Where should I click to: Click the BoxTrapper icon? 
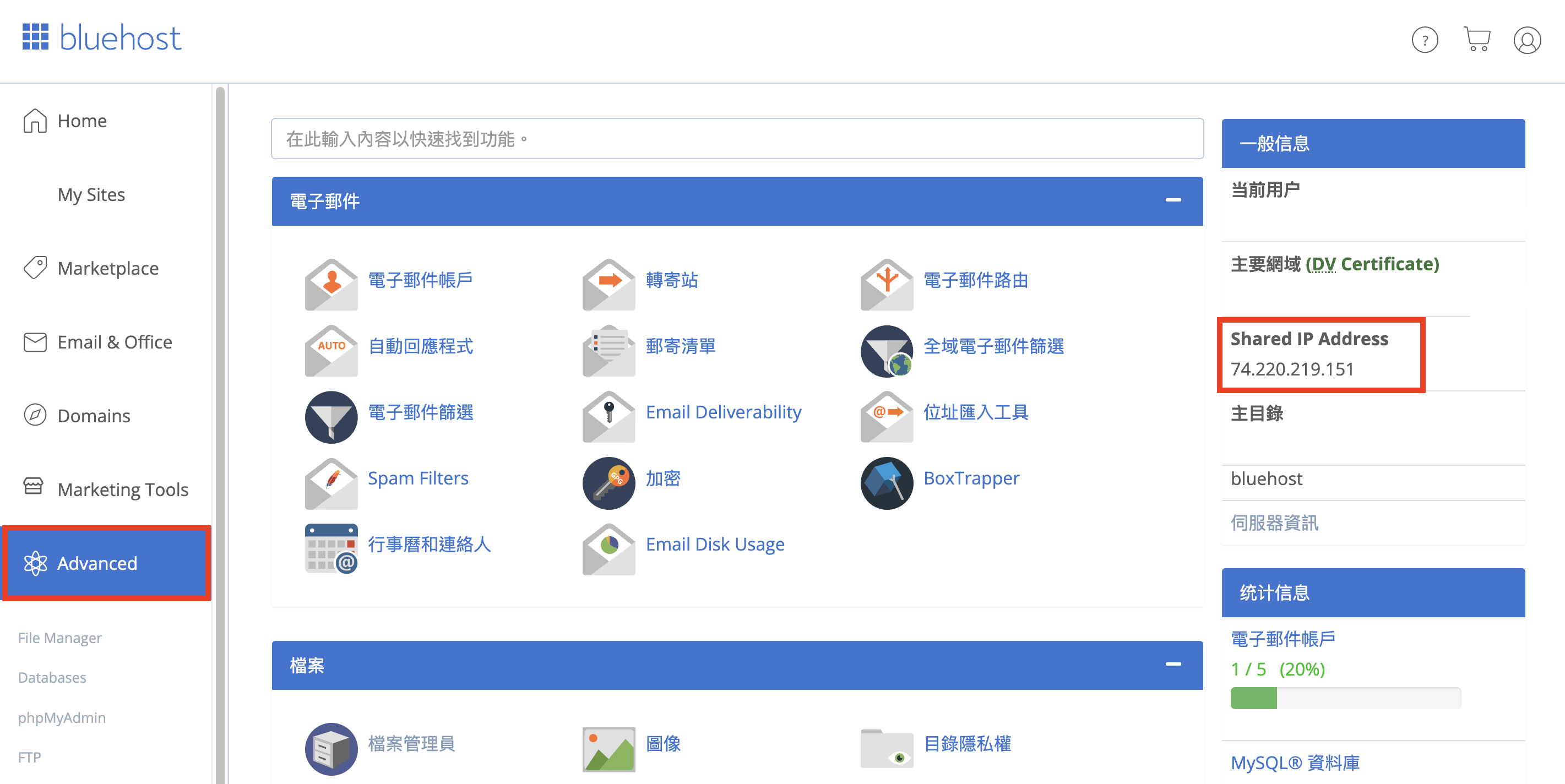pyautogui.click(x=887, y=483)
